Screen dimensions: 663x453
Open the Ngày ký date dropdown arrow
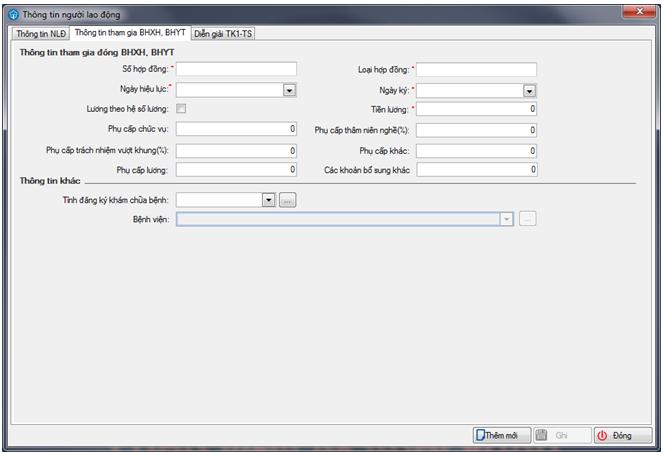pos(529,91)
